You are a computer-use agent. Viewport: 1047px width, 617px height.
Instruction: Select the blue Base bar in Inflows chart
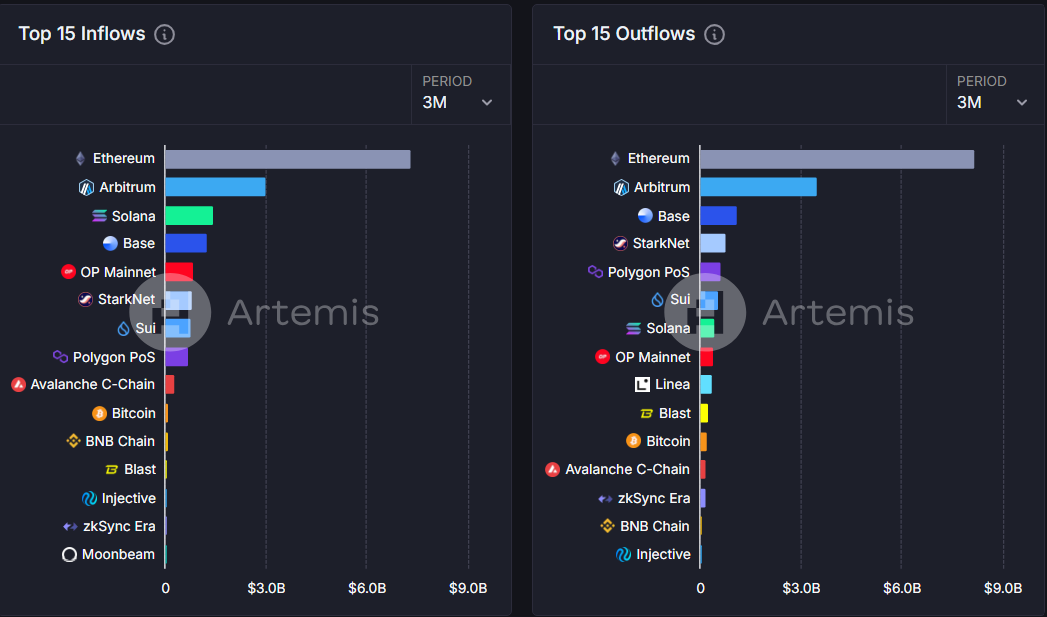[x=186, y=243]
